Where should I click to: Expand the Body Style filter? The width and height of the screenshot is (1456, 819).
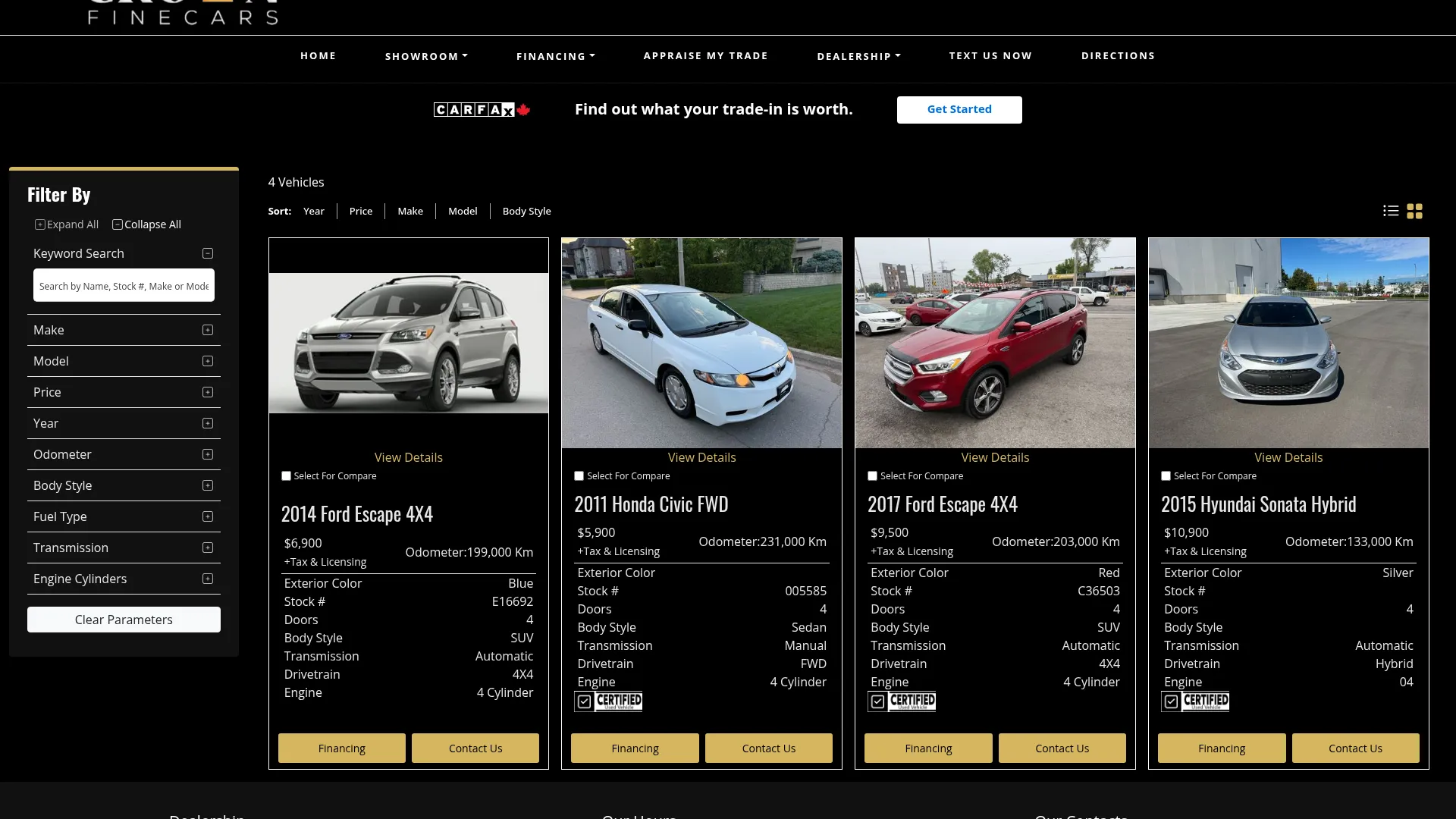coord(208,485)
